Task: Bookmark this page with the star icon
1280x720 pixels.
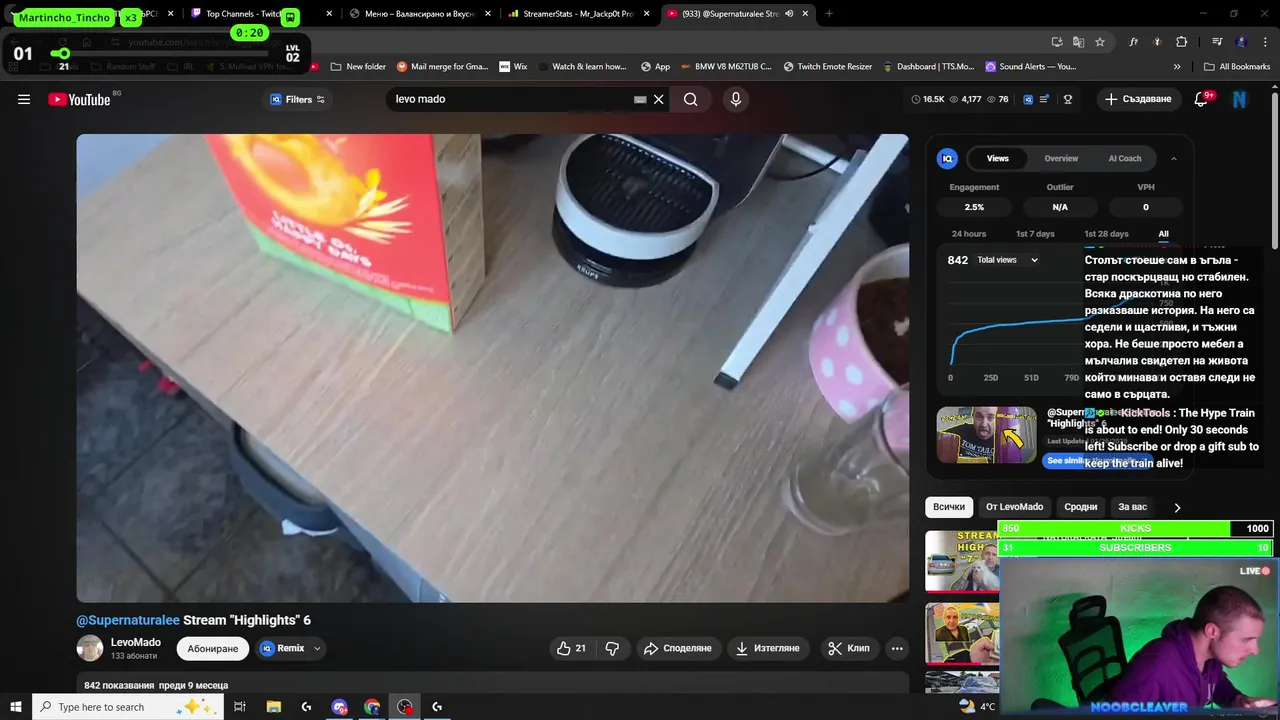Action: coord(1100,42)
